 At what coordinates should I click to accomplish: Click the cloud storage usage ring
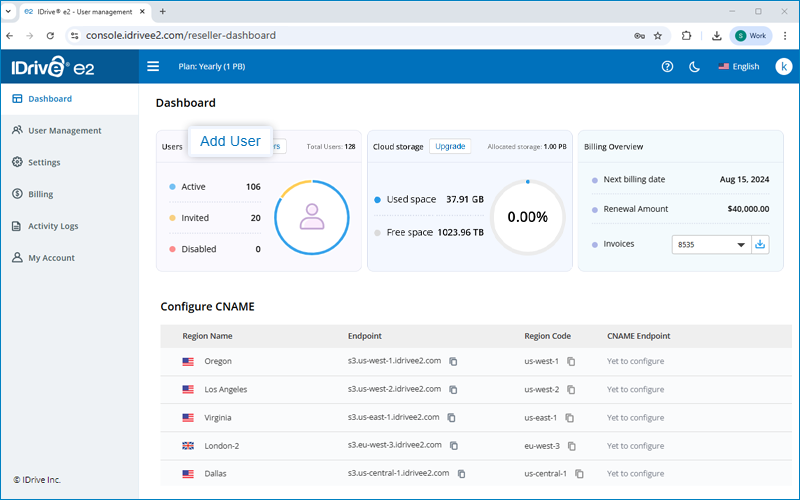(x=527, y=216)
